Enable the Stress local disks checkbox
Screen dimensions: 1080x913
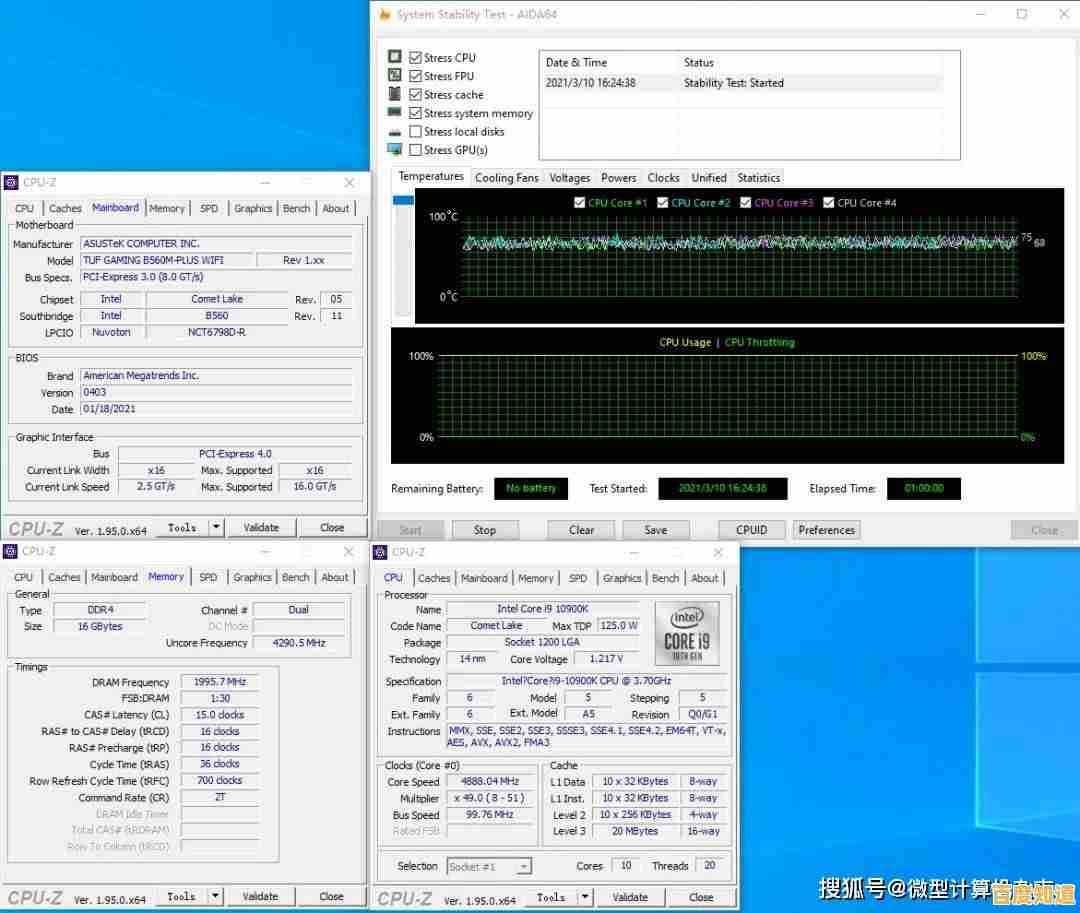pyautogui.click(x=415, y=132)
